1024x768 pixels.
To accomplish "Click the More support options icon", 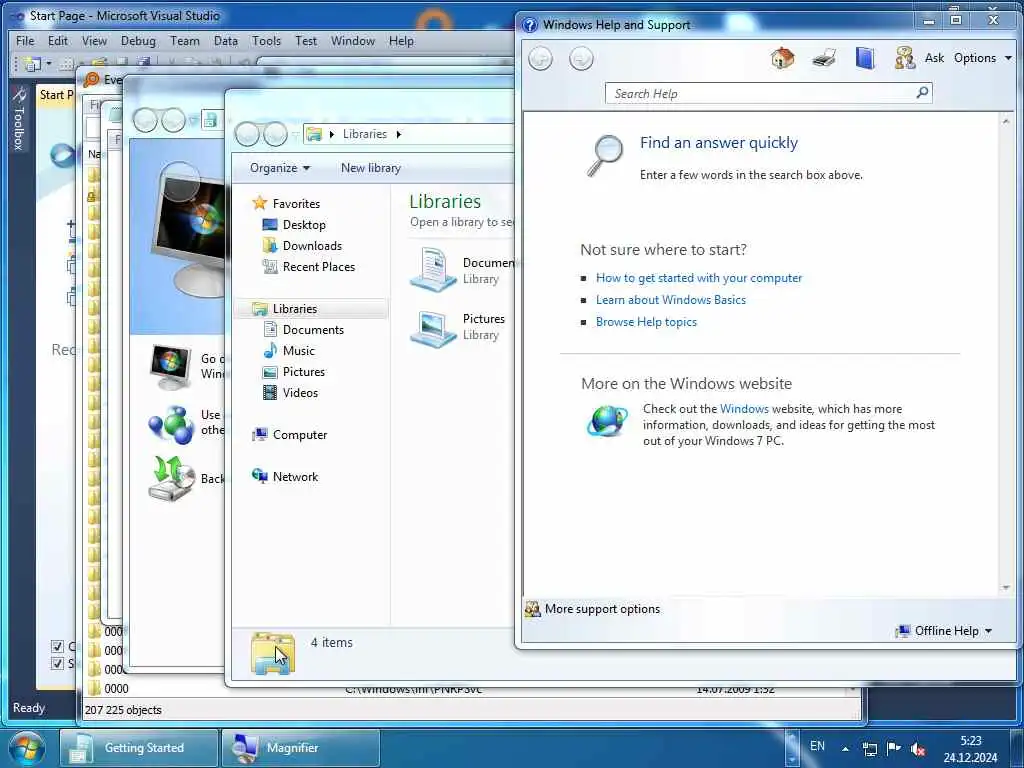I will [x=533, y=609].
